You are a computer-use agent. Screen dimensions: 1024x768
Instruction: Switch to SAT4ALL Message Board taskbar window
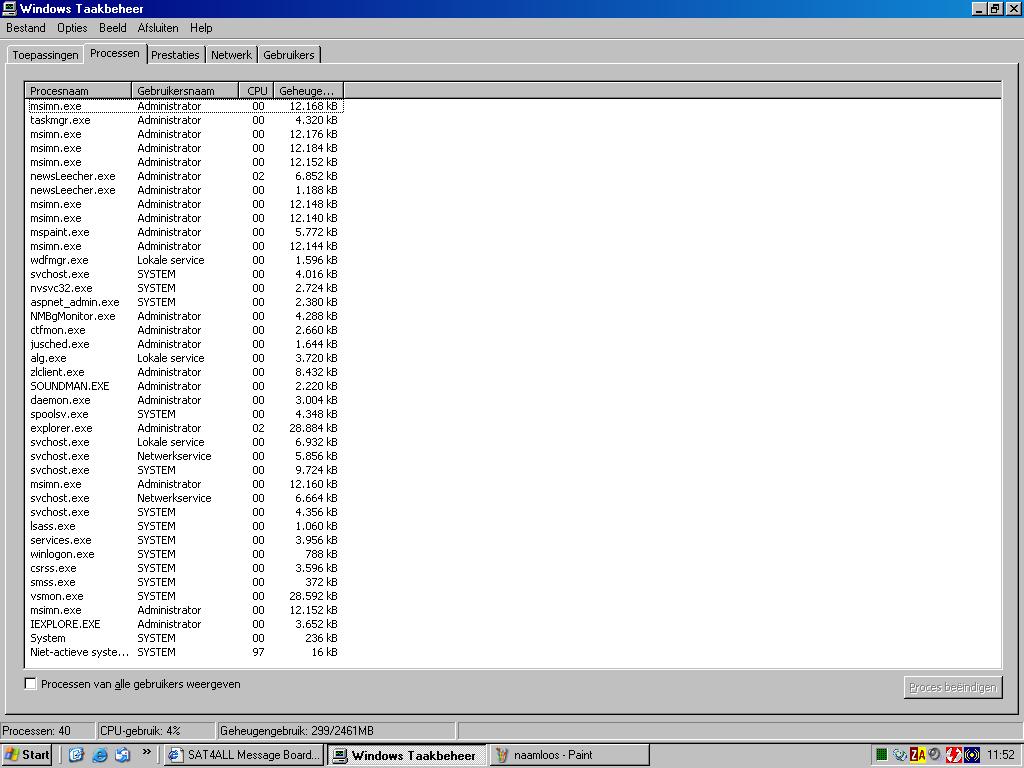(244, 755)
